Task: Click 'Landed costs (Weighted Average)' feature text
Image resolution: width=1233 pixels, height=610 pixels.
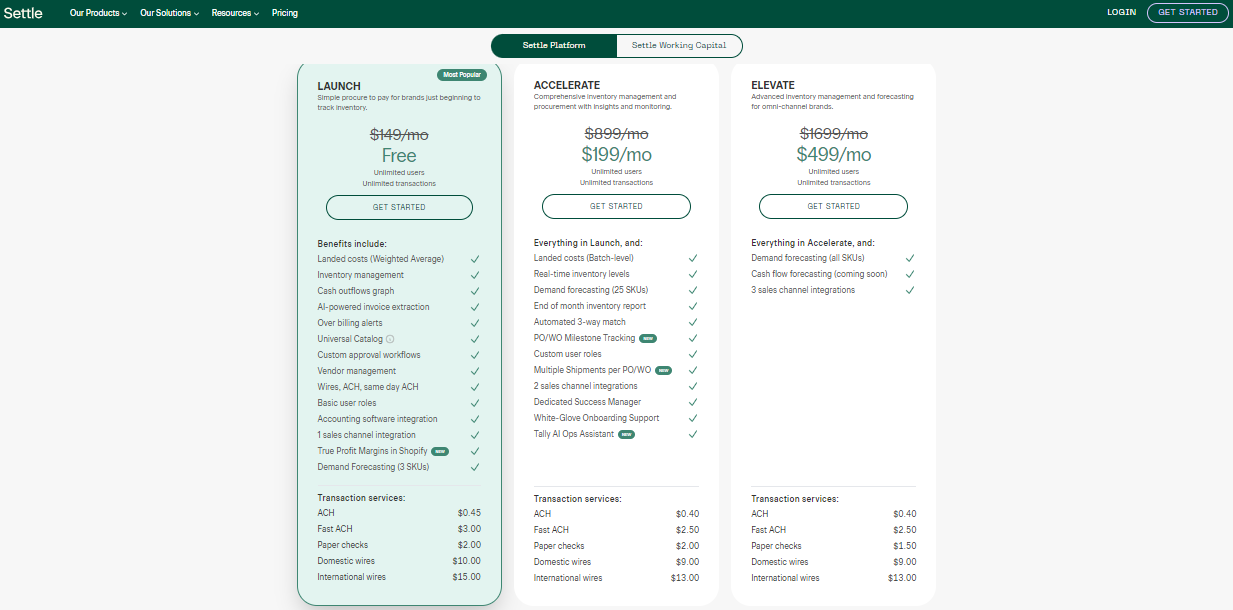Action: pos(381,259)
